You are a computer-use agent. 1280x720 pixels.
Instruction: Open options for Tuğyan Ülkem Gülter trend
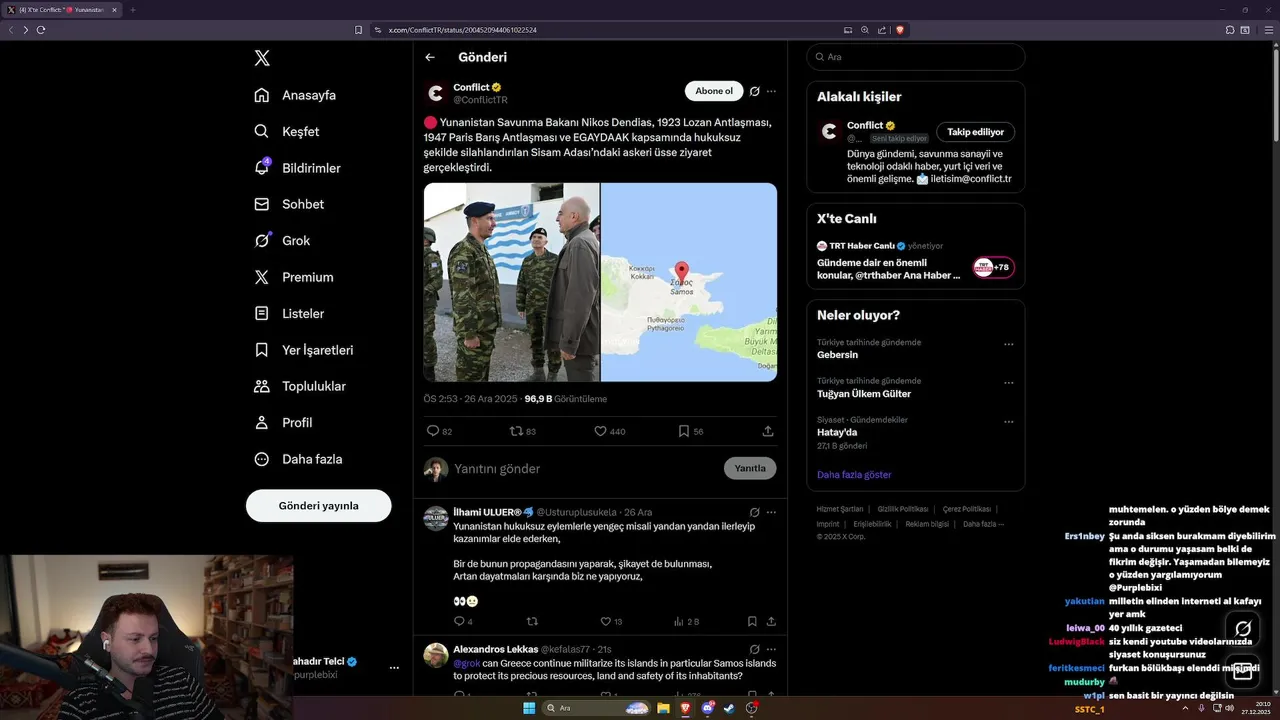tap(1008, 382)
